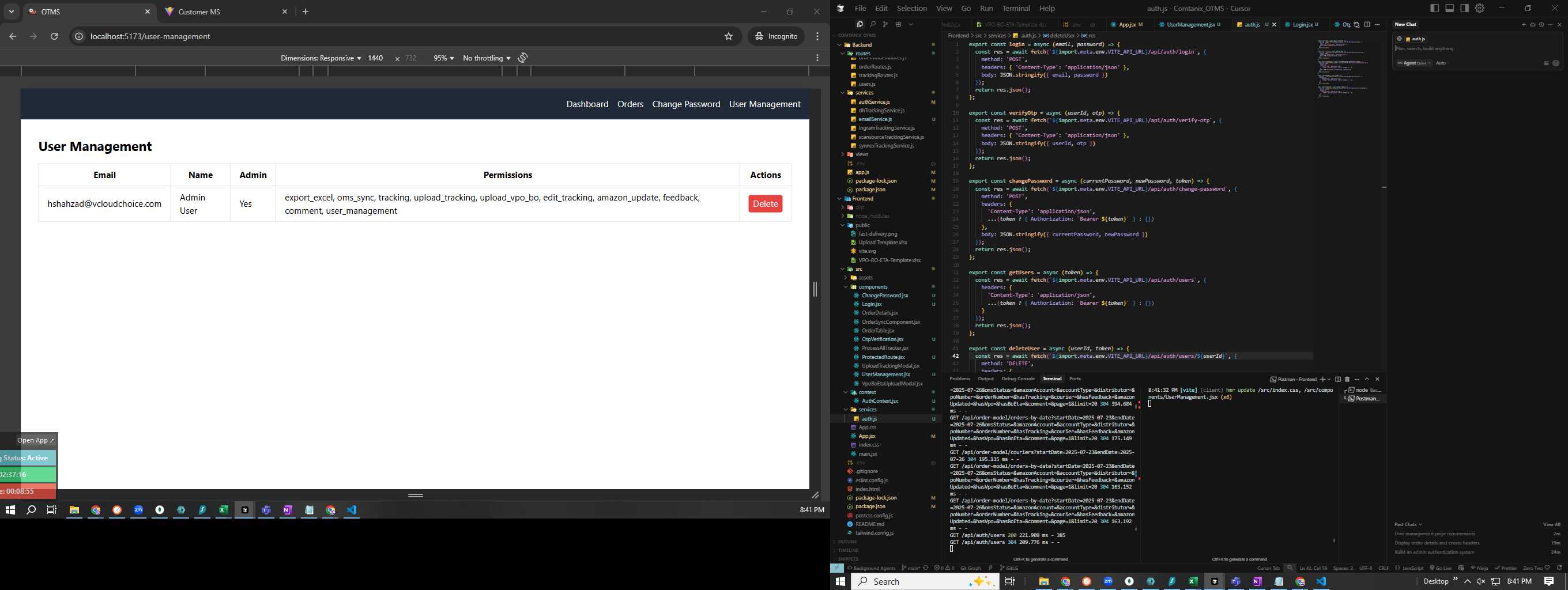Screen dimensions: 1568x590
Task: Click View All past chats
Action: pos(1551,524)
